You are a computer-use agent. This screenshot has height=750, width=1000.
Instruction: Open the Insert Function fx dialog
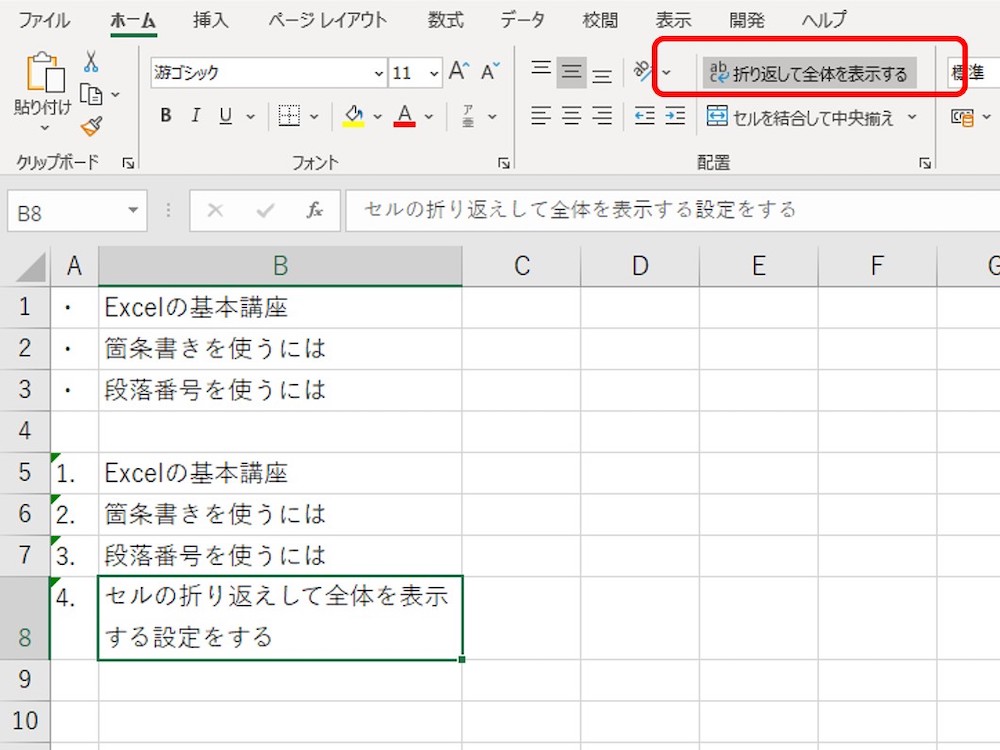coord(314,210)
